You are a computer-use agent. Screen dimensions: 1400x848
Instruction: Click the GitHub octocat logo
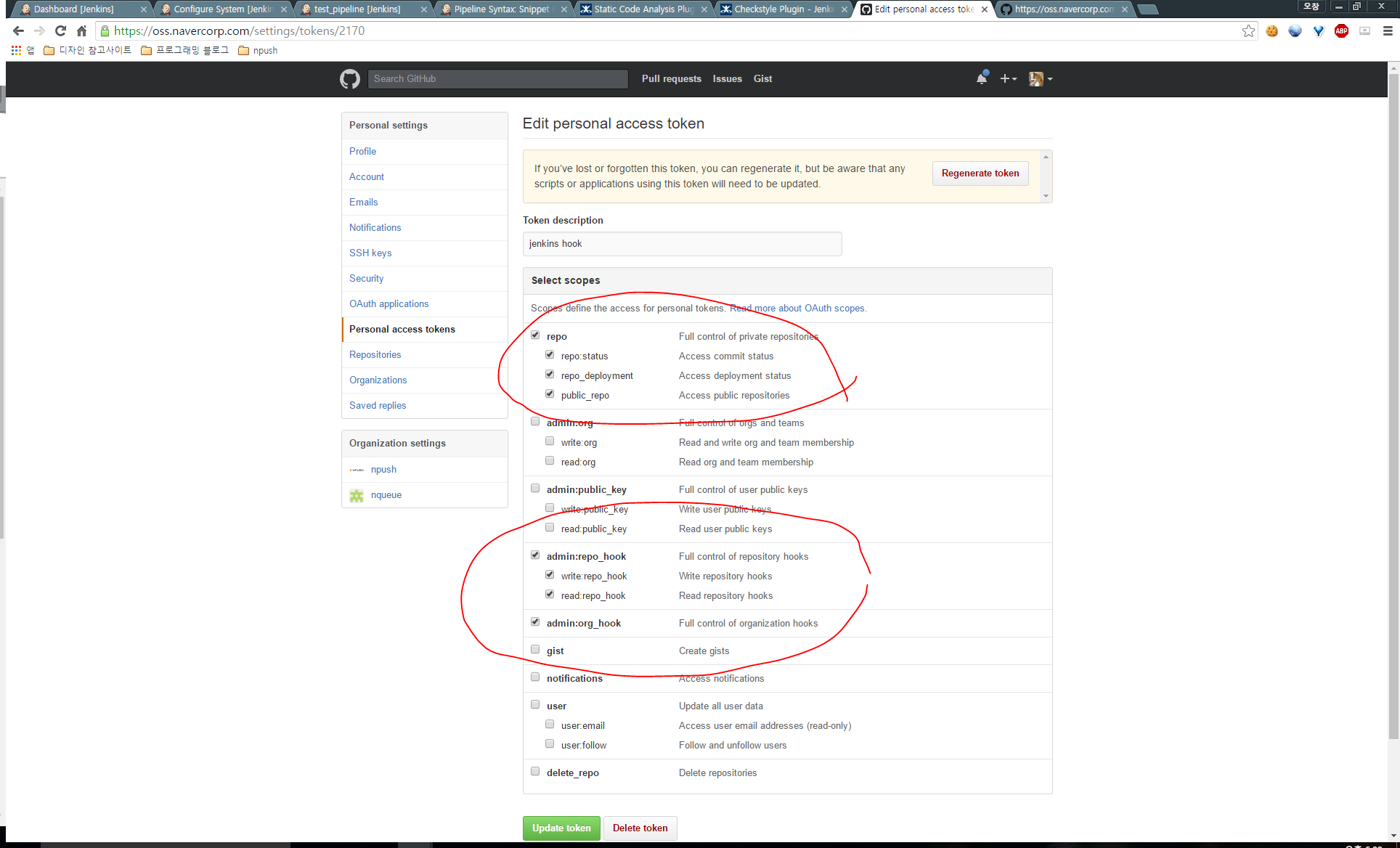(x=350, y=78)
